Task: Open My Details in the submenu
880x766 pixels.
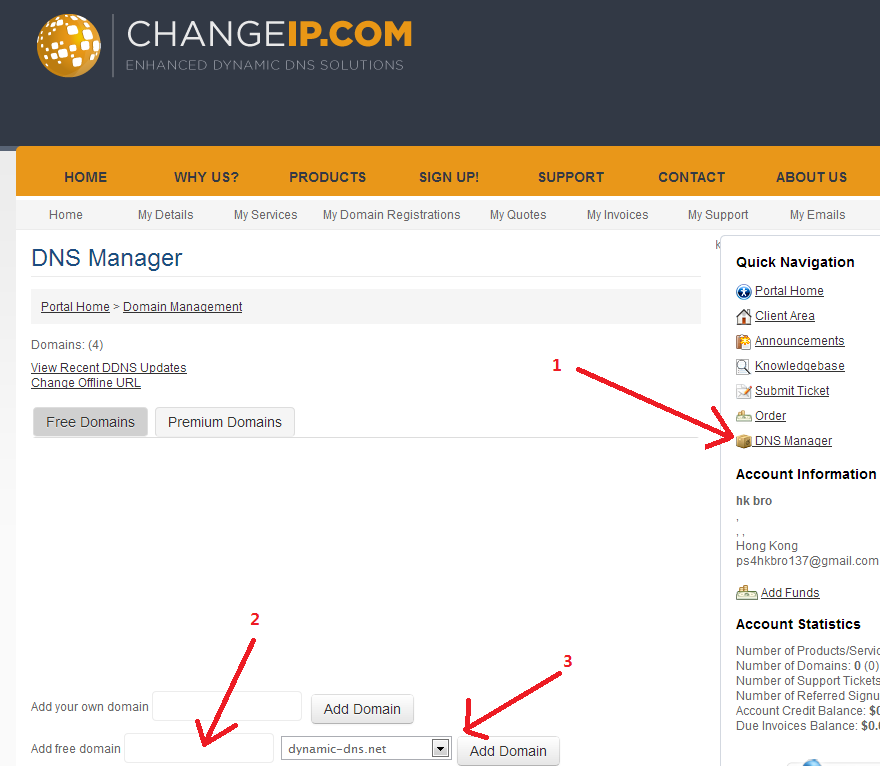Action: pos(166,215)
